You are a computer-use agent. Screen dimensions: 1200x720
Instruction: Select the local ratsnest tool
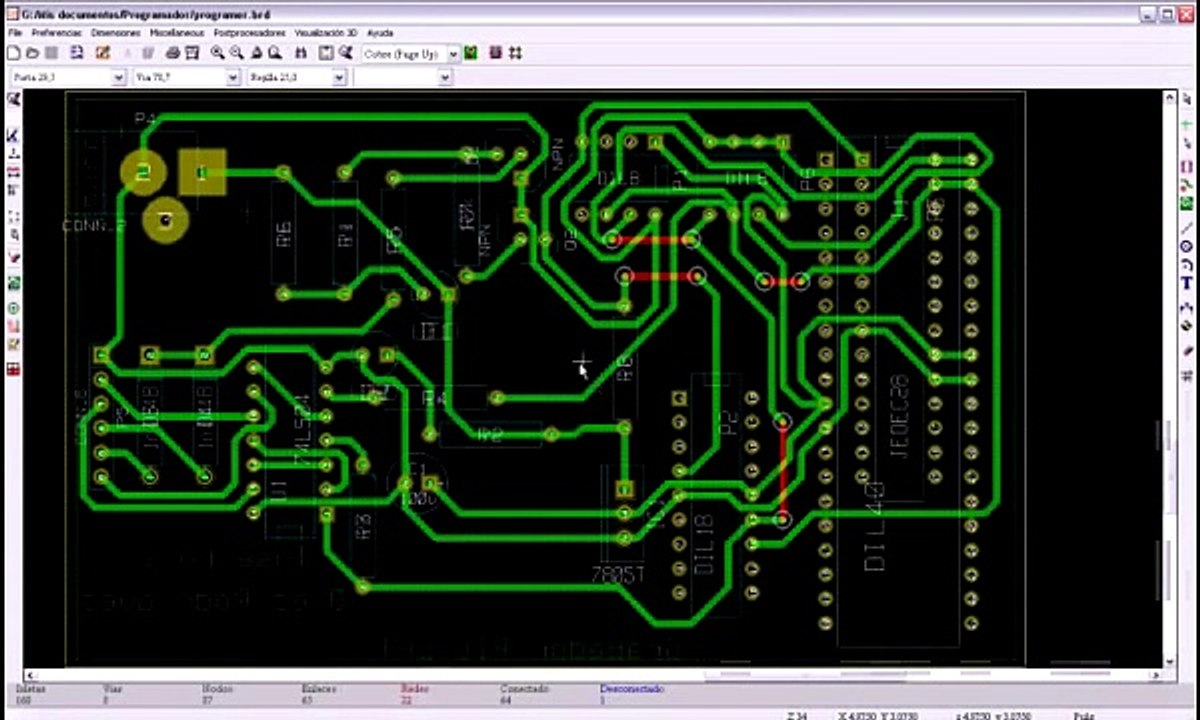pyautogui.click(x=1187, y=142)
